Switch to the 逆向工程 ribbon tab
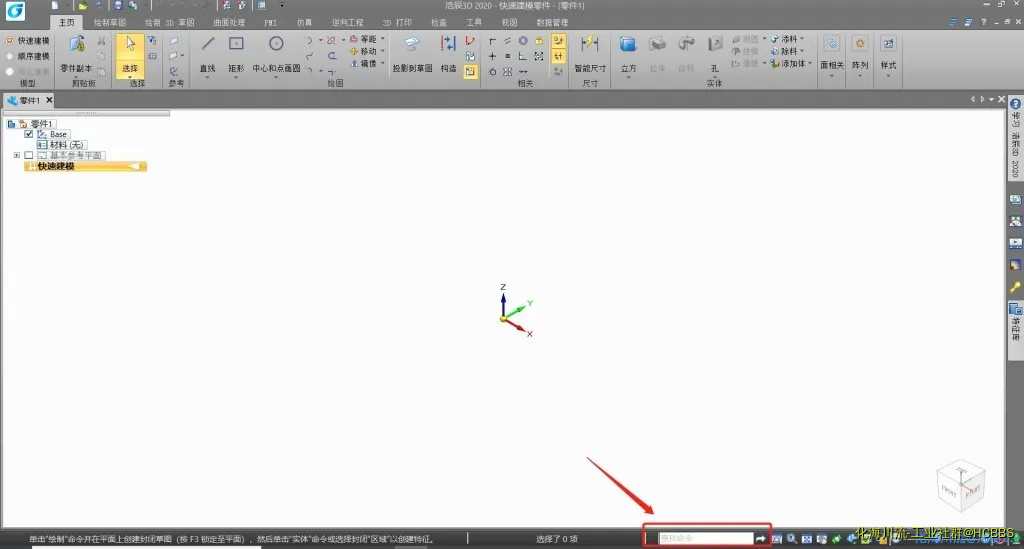Viewport: 1024px width, 549px height. coord(347,22)
